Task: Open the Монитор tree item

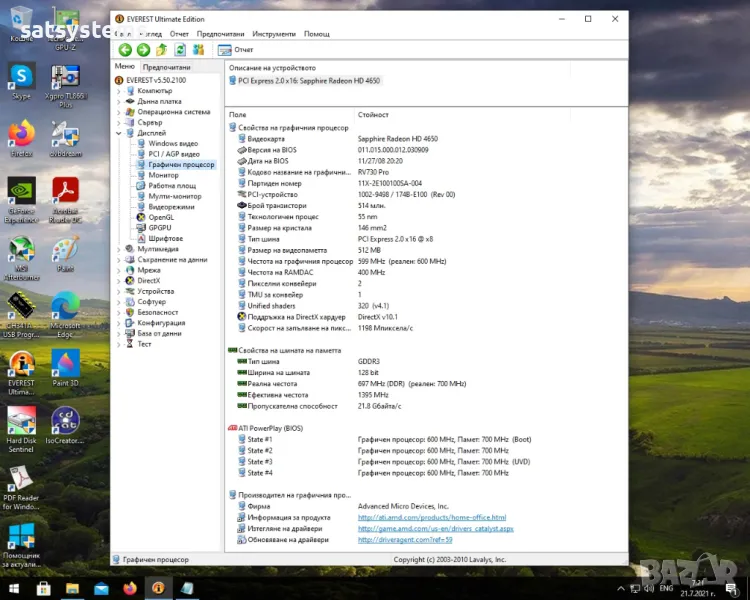Action: (x=163, y=175)
